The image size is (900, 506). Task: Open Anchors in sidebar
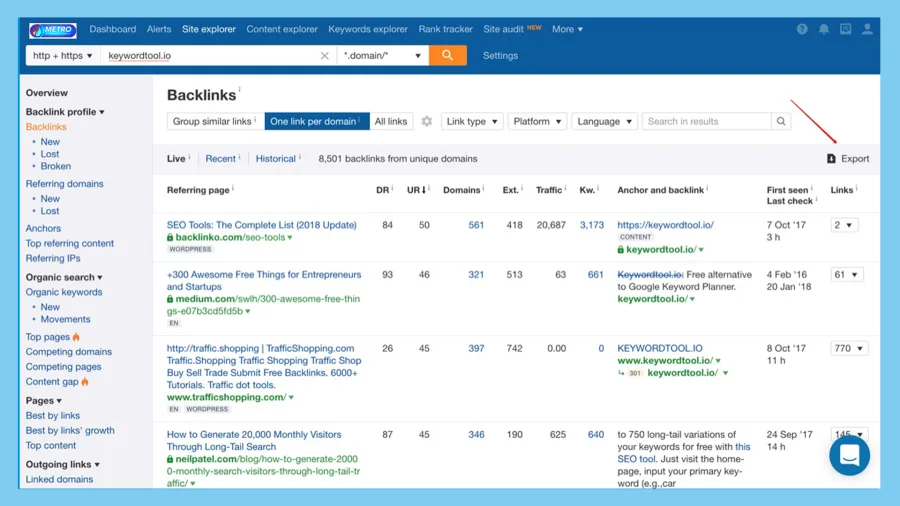pyautogui.click(x=43, y=228)
